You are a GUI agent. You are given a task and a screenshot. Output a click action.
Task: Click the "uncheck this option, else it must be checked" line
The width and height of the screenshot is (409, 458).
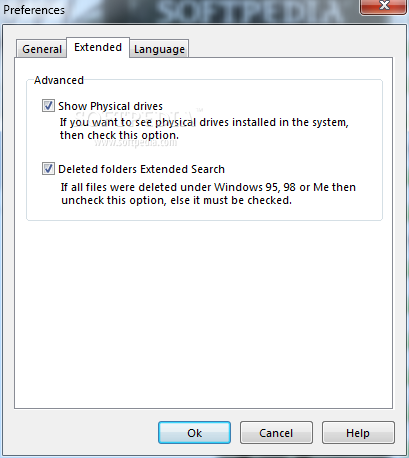coord(176,200)
